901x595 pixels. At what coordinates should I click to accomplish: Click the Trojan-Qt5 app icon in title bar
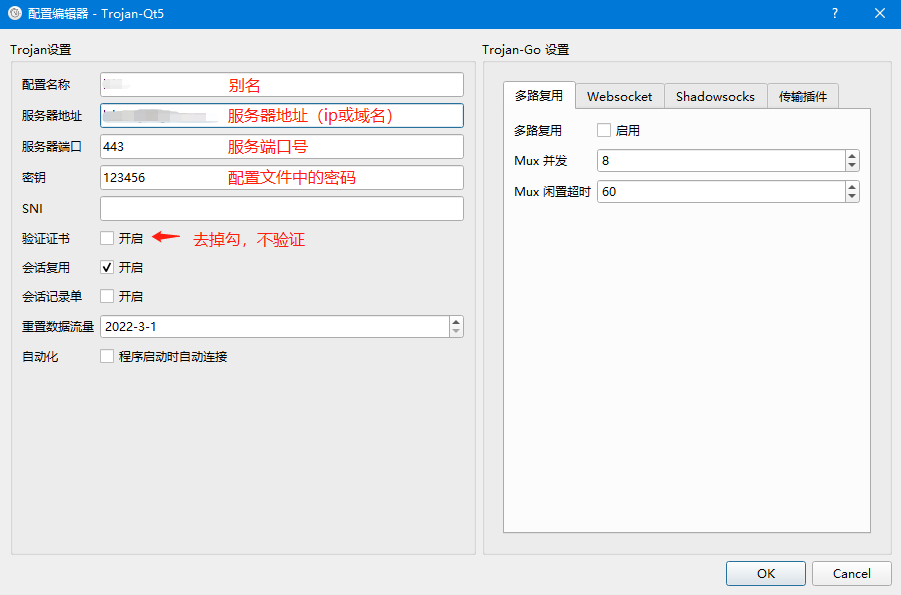click(x=15, y=13)
